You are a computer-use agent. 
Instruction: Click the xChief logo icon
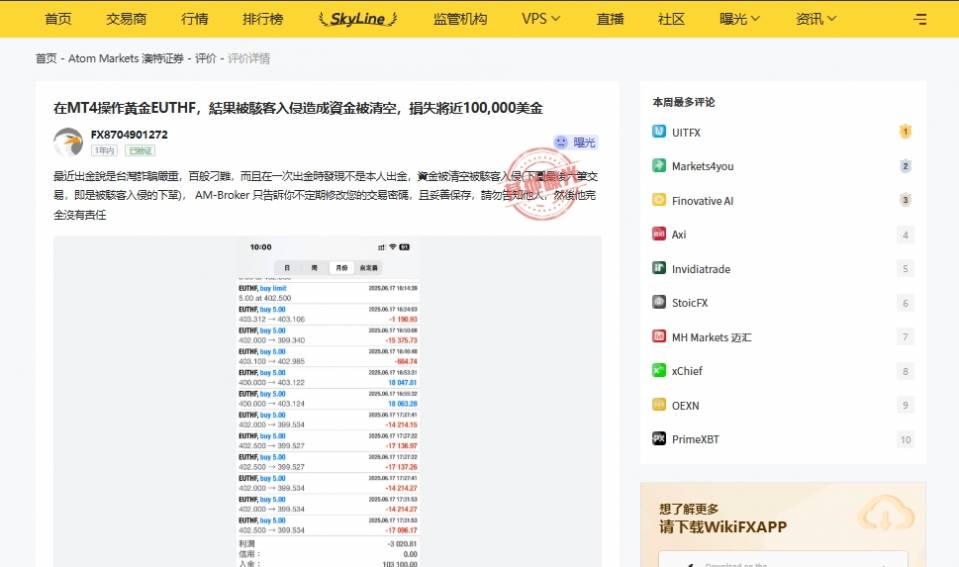pos(659,370)
